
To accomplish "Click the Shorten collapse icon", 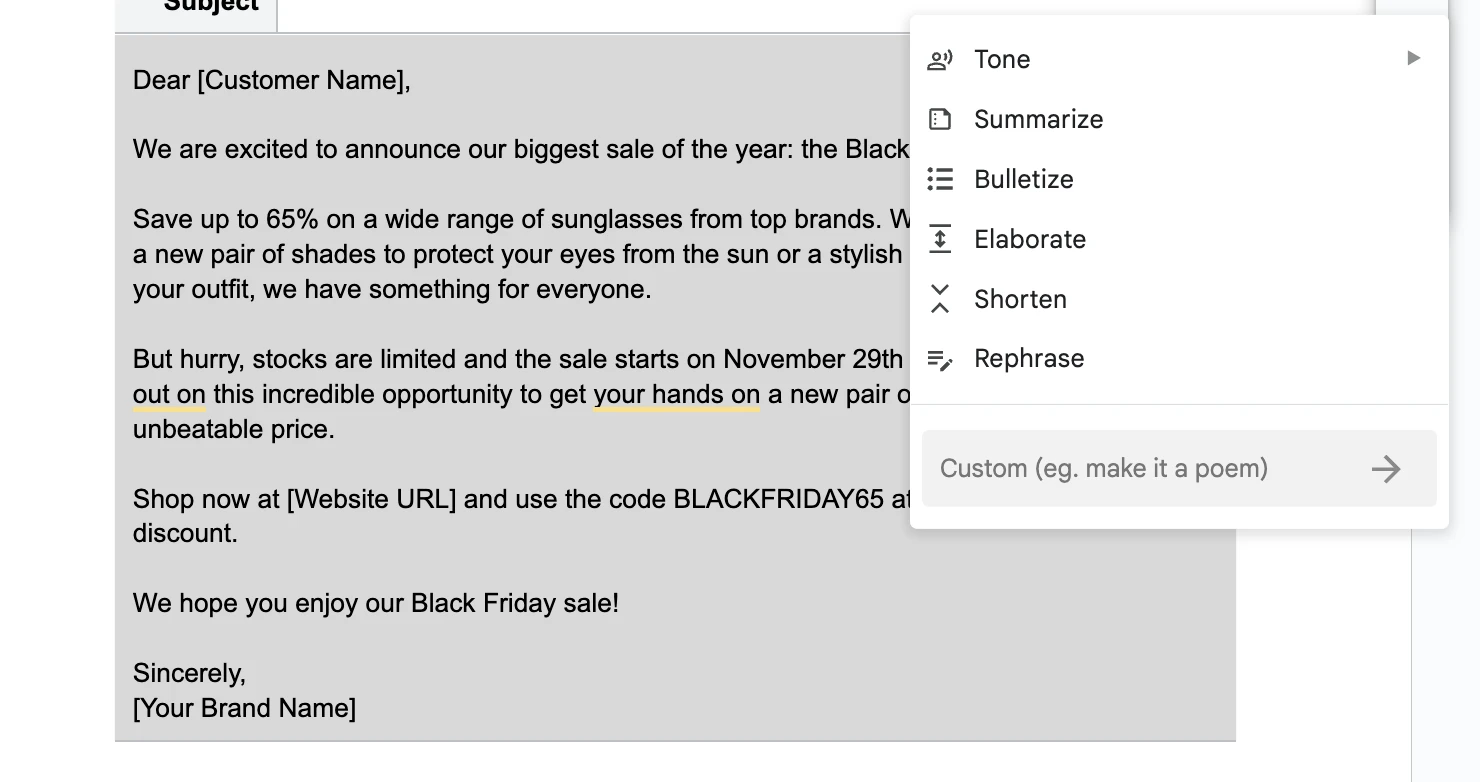I will click(940, 299).
